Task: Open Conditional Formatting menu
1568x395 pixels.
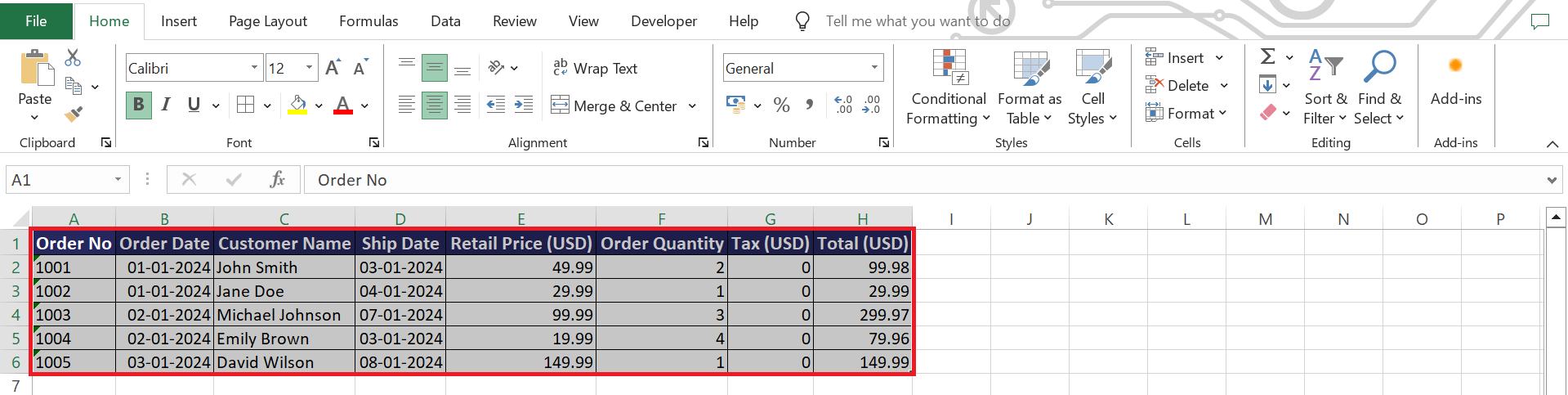Action: coord(949,88)
